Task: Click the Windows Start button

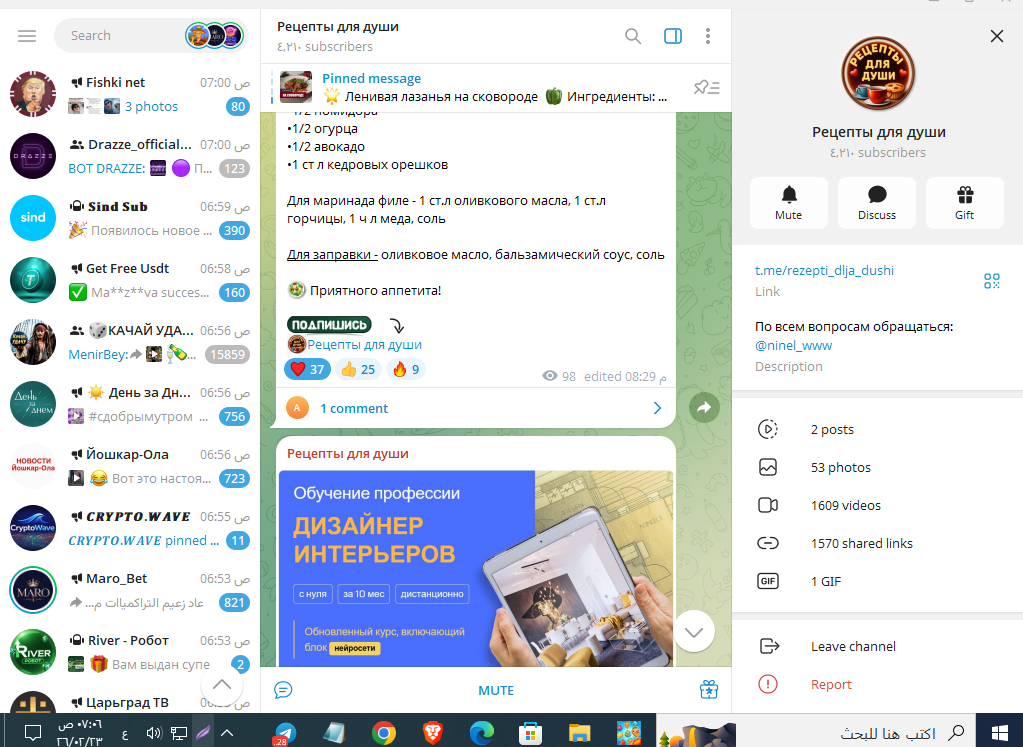Action: click(999, 732)
